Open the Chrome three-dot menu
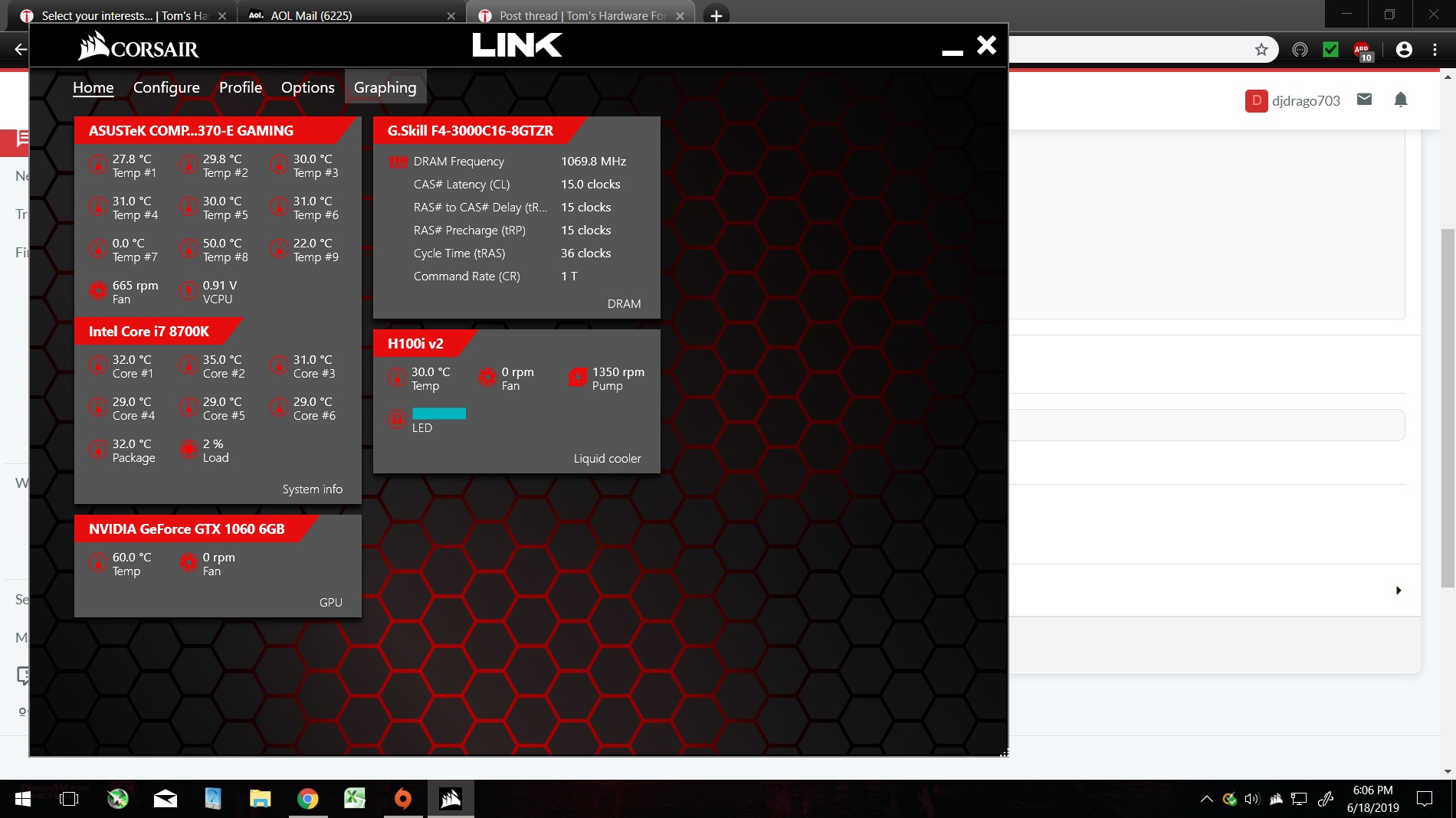1456x818 pixels. pos(1435,50)
